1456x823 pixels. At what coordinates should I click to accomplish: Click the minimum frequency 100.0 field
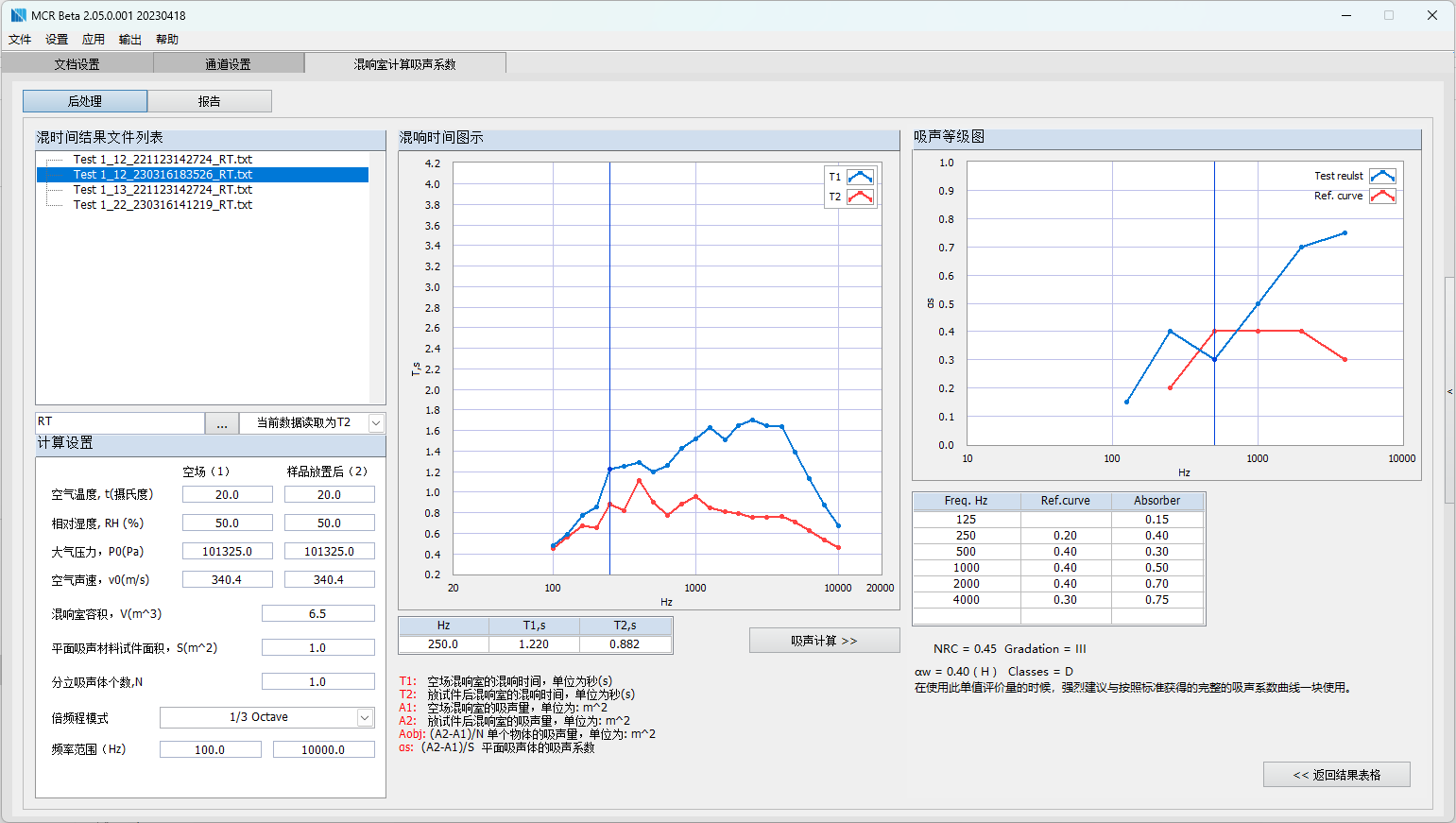210,750
